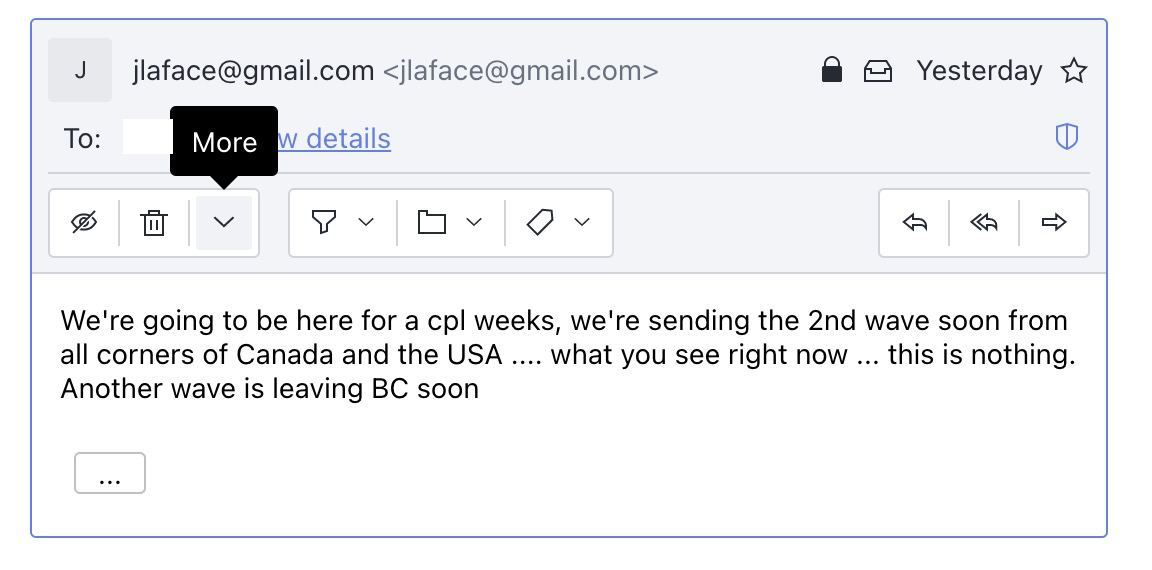The width and height of the screenshot is (1152, 570).
Task: Expand trimmed content with the ... button
Action: 109,473
